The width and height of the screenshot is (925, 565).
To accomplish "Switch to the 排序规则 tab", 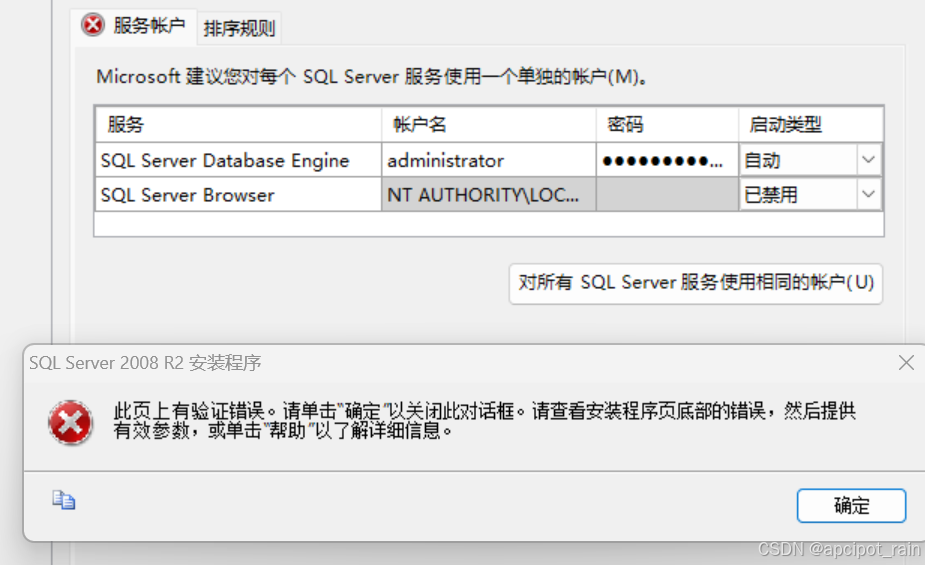I will 239,28.
